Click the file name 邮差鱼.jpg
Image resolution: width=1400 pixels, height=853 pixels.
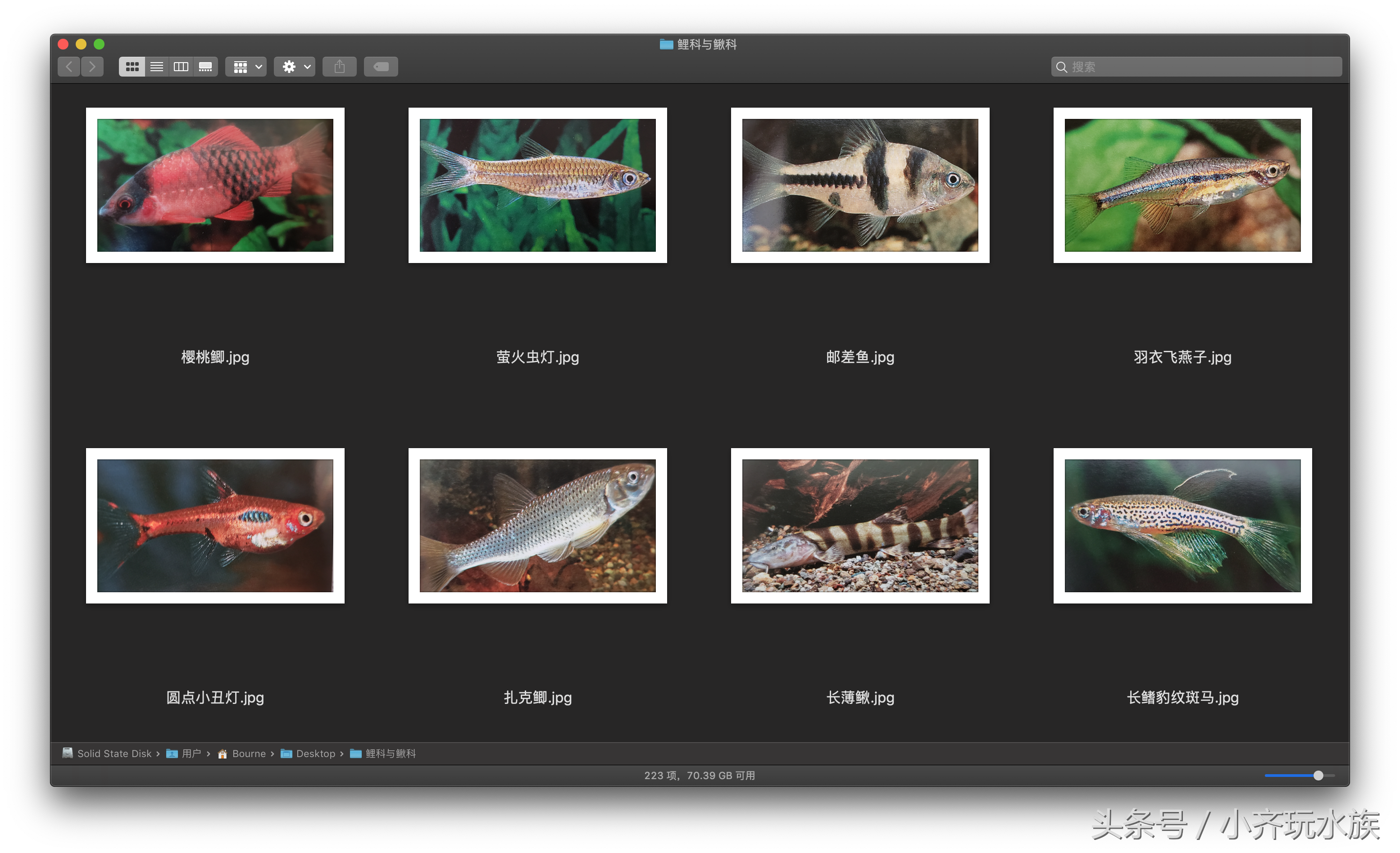pyautogui.click(x=860, y=357)
